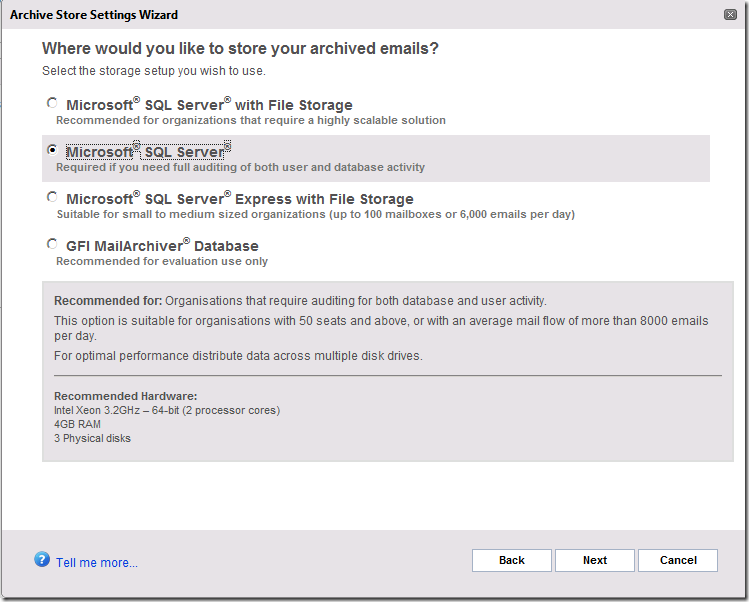Screen dimensions: 749x602
Task: Click the blue help question mark icon
Action: (42, 559)
